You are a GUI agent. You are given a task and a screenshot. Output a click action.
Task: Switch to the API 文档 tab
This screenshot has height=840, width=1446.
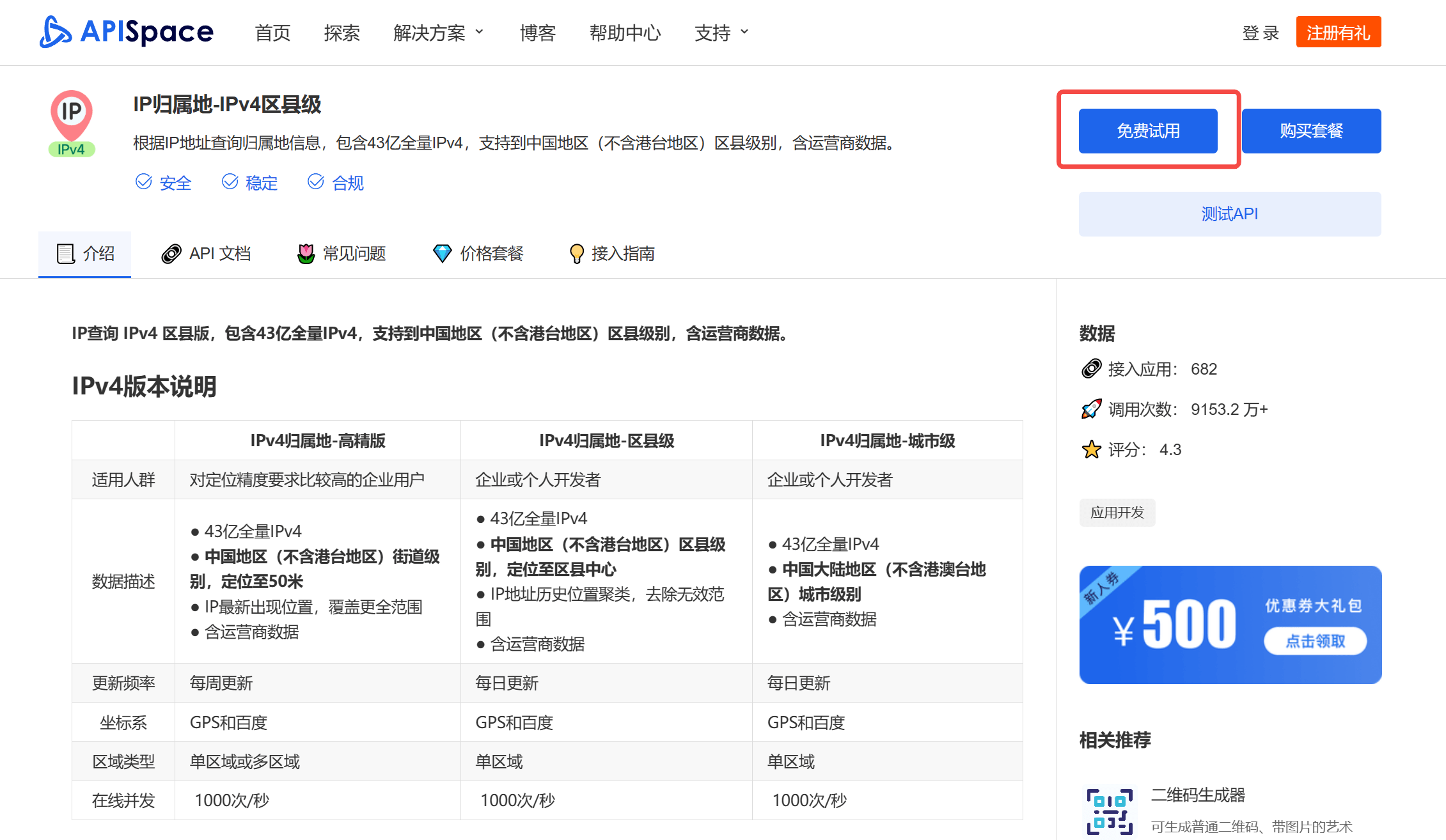point(206,254)
